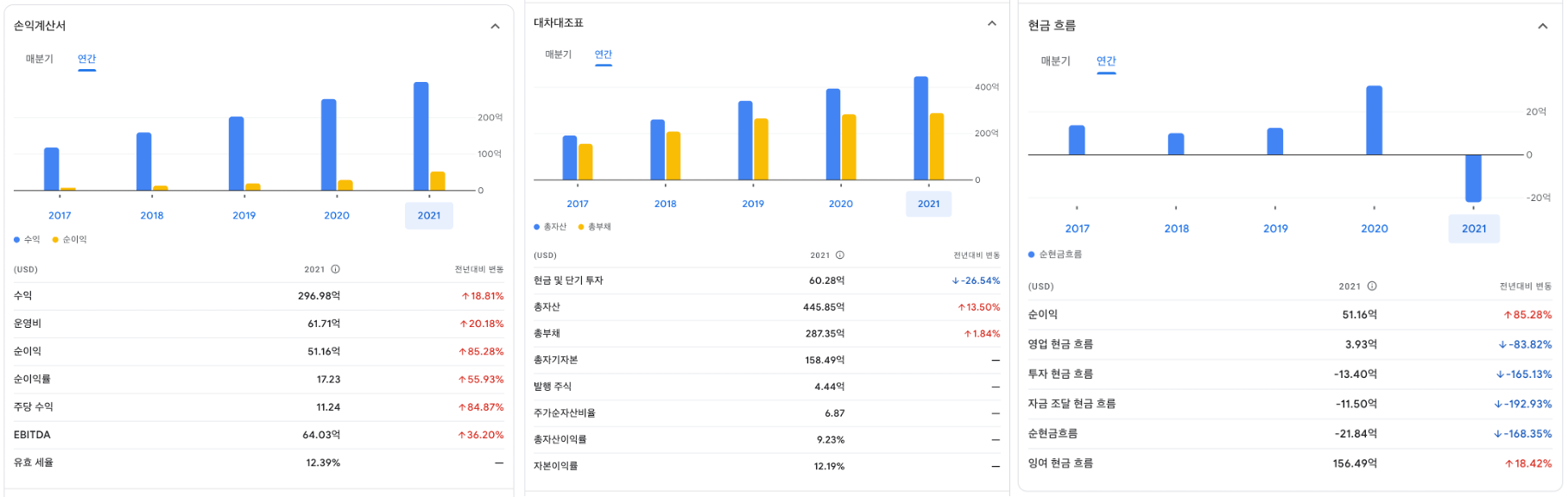Viewport: 1568px width, 497px height.
Task: Switch 대차대조표 to 매분기 tab
Action: (559, 54)
